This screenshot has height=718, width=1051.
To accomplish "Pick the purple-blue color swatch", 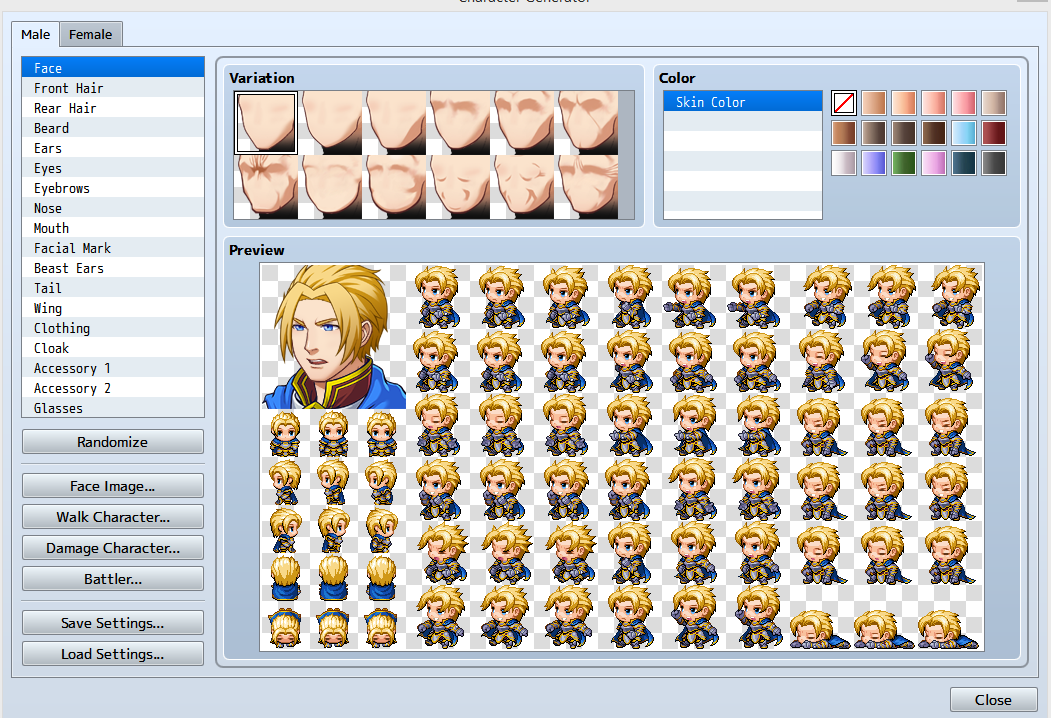I will tap(873, 163).
